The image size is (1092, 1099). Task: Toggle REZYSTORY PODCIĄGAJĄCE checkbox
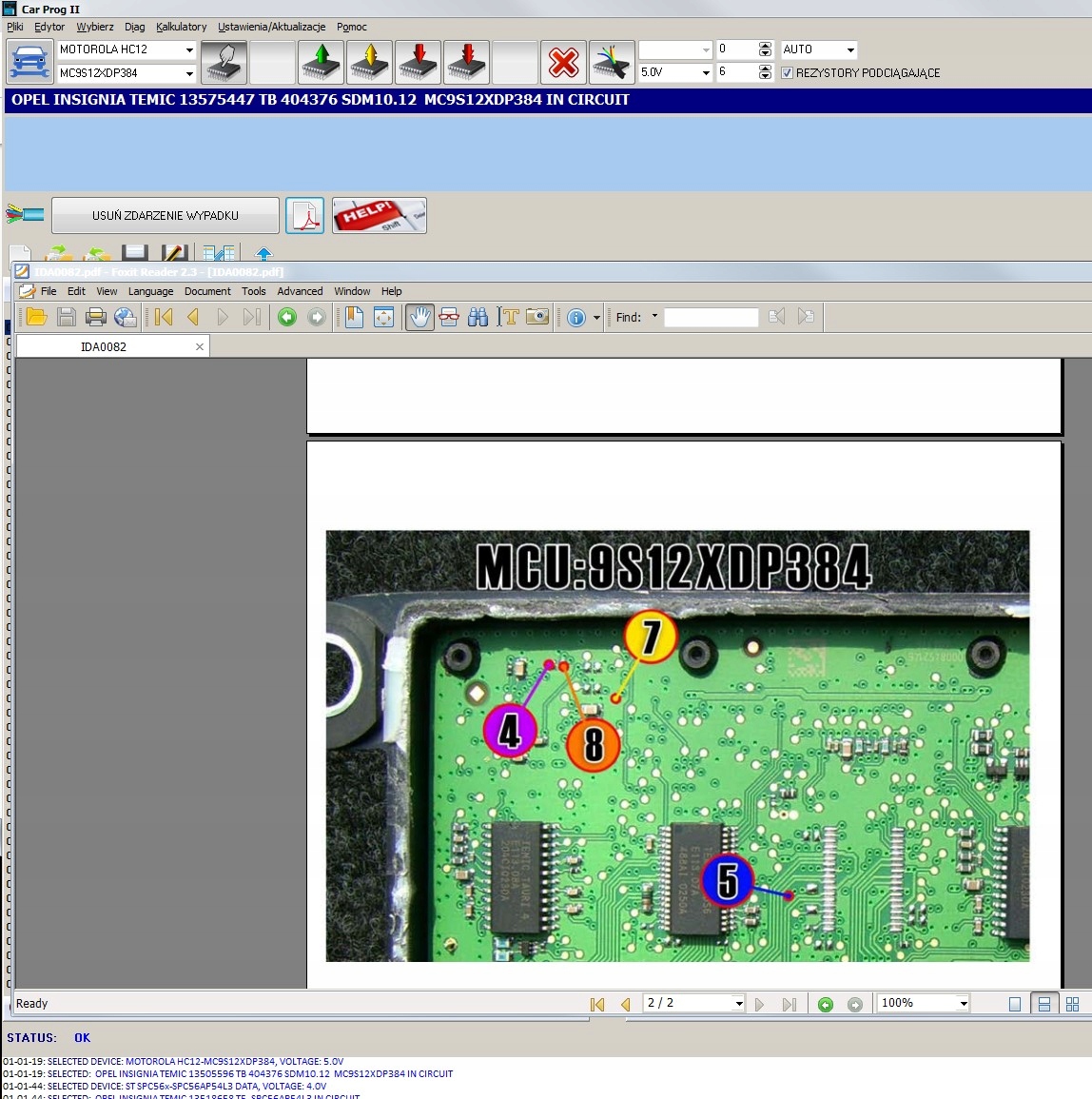787,73
